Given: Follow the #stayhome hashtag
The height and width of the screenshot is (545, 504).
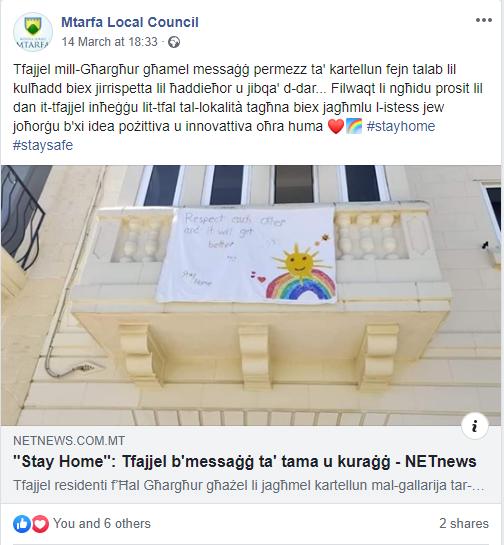Looking at the screenshot, I should pos(401,126).
